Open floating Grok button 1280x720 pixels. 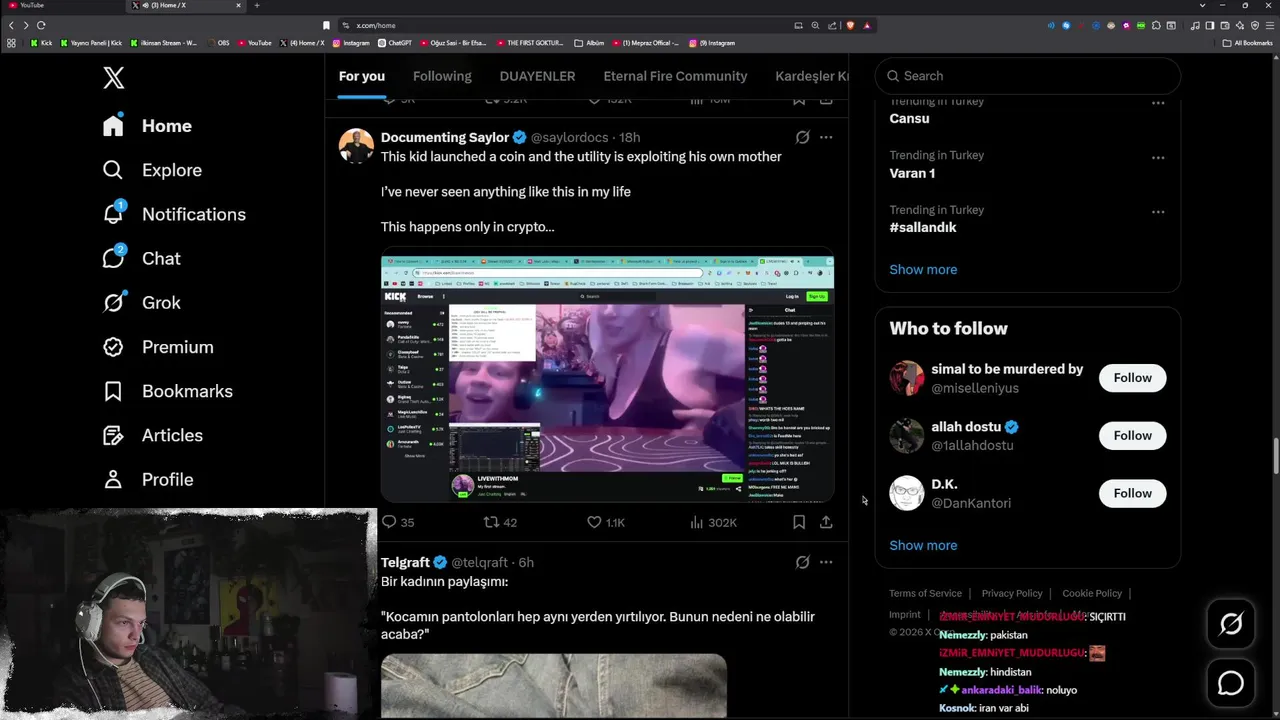point(1231,624)
